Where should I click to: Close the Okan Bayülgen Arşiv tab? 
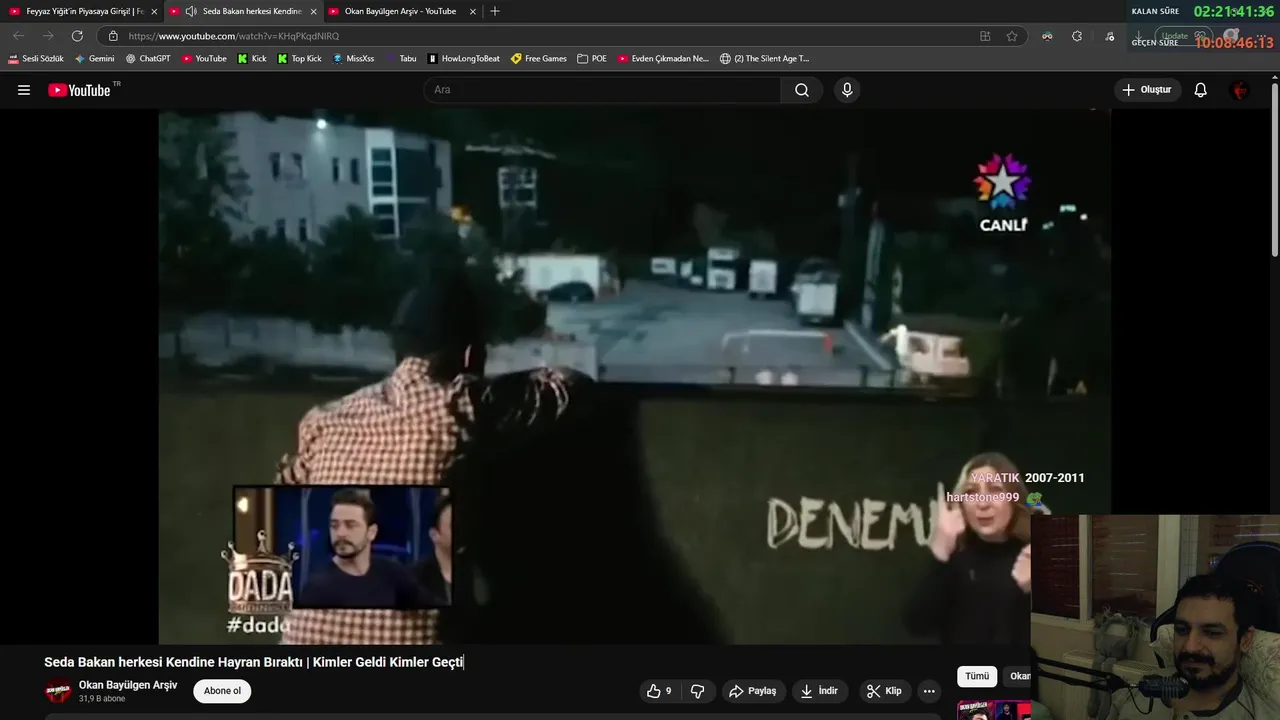[x=472, y=11]
